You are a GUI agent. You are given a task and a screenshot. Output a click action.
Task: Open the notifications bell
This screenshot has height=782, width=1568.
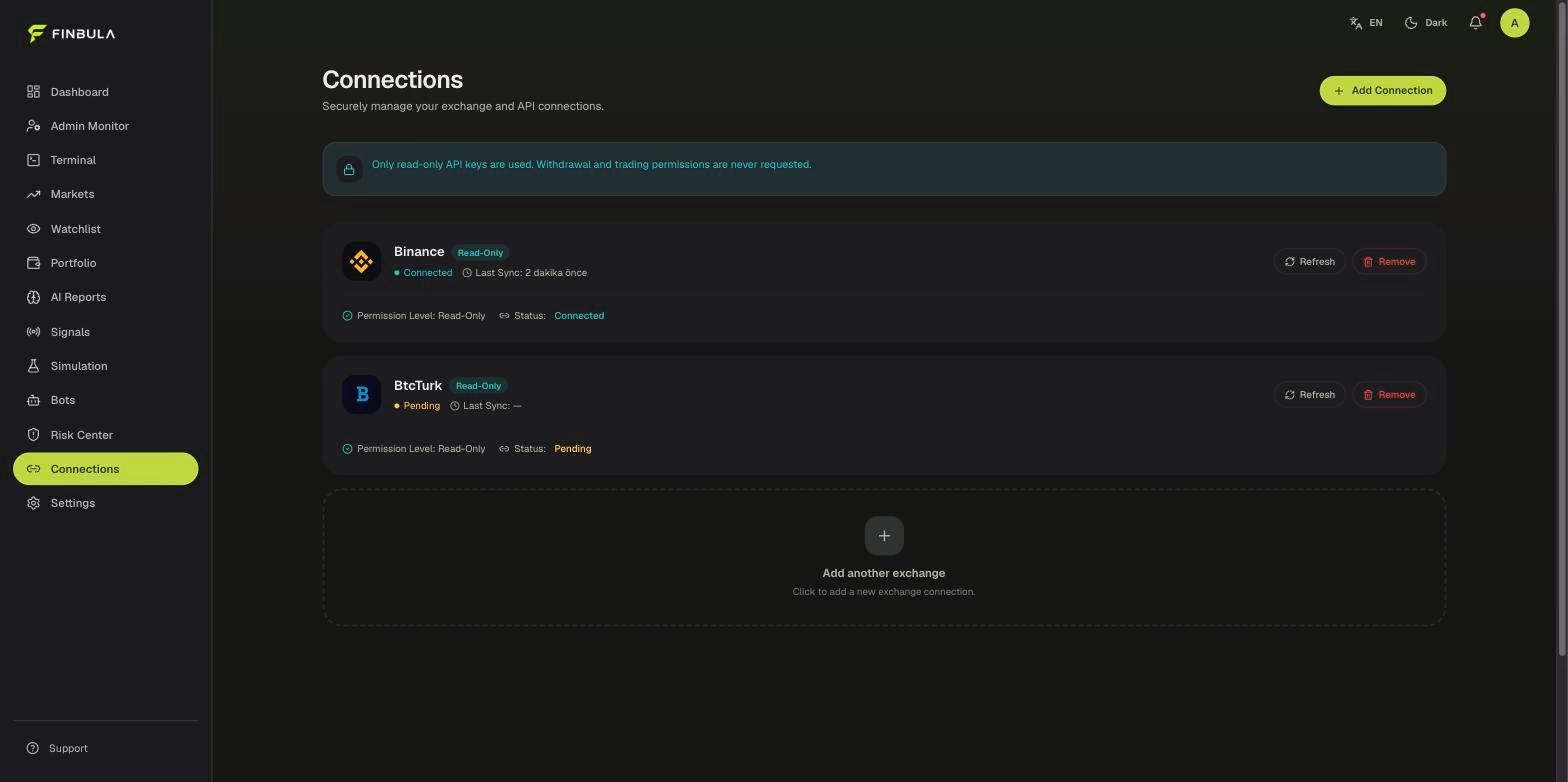(x=1476, y=23)
